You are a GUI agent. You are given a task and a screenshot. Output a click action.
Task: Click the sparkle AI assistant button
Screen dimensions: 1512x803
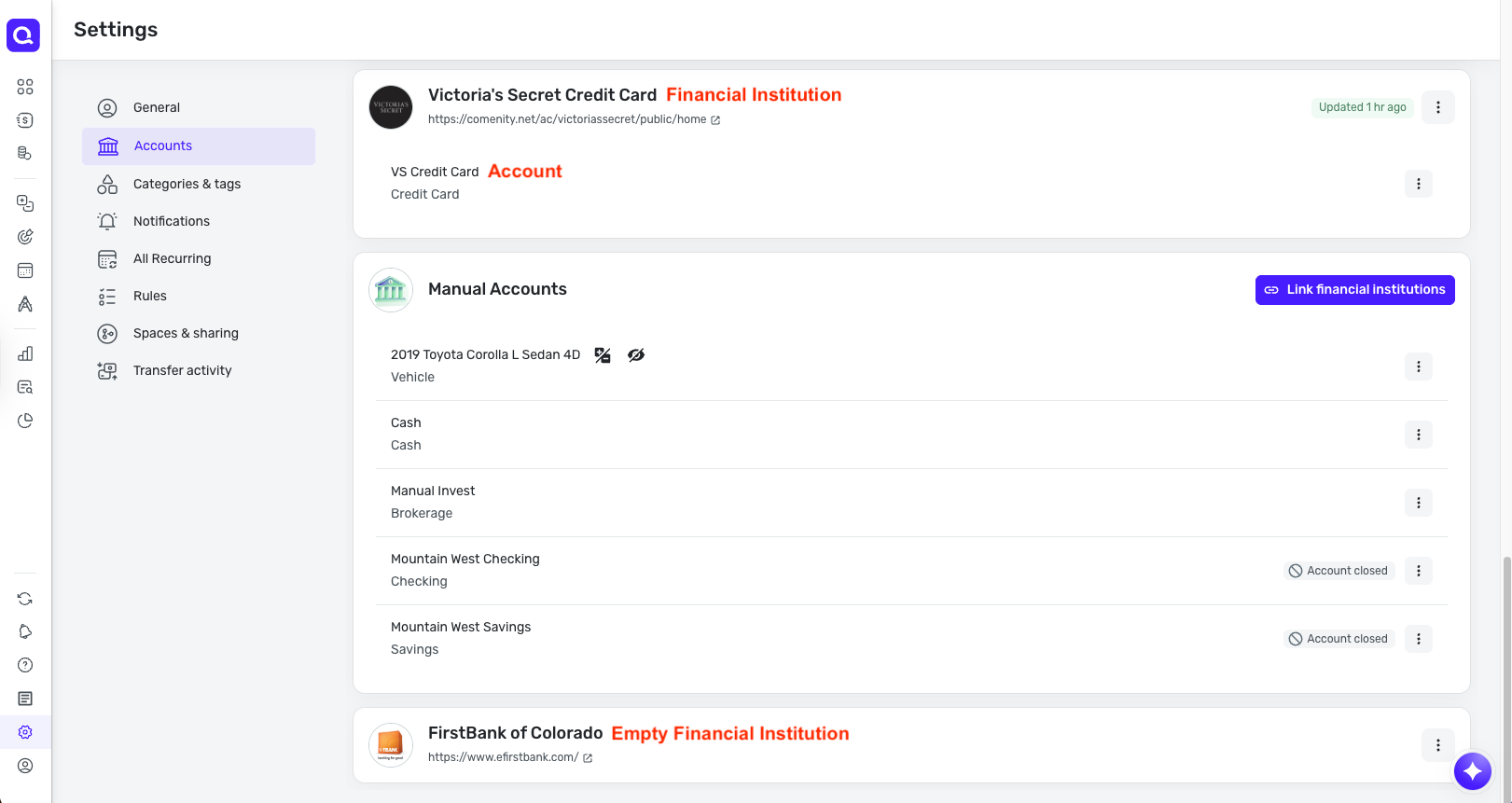point(1473,770)
